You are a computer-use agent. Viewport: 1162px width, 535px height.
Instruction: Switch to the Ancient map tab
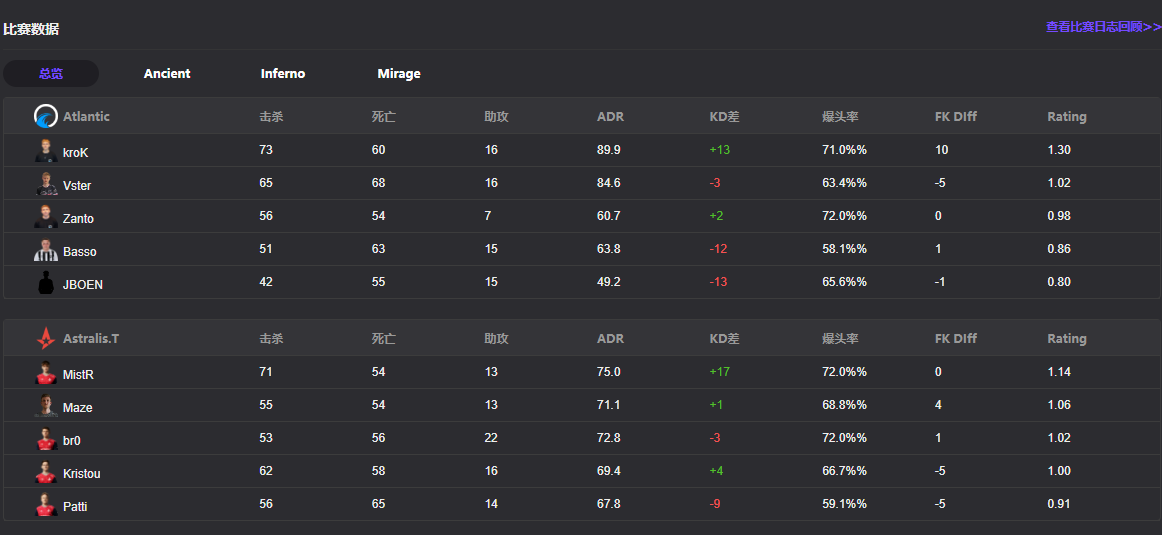tap(167, 73)
